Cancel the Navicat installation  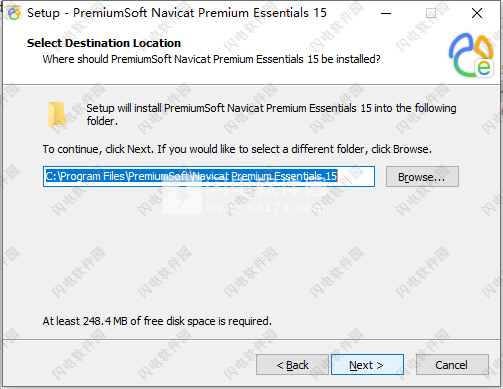tap(452, 365)
